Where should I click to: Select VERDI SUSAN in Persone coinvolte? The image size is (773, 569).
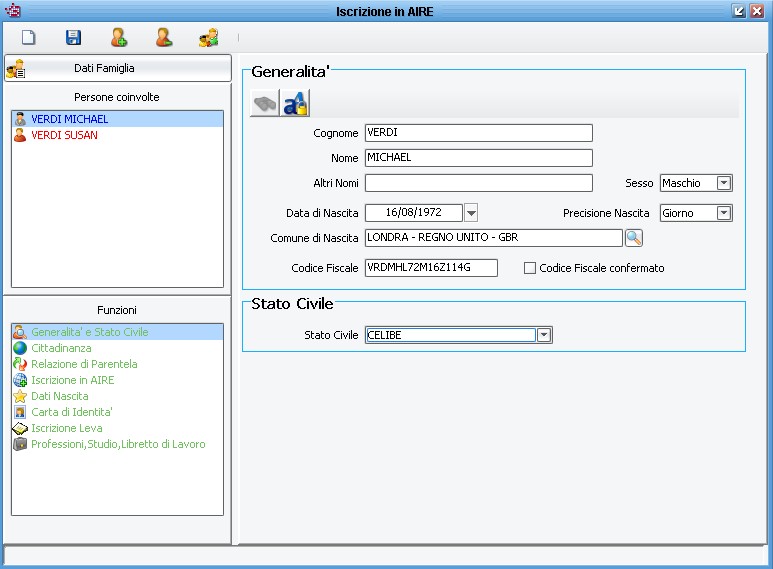click(x=64, y=135)
